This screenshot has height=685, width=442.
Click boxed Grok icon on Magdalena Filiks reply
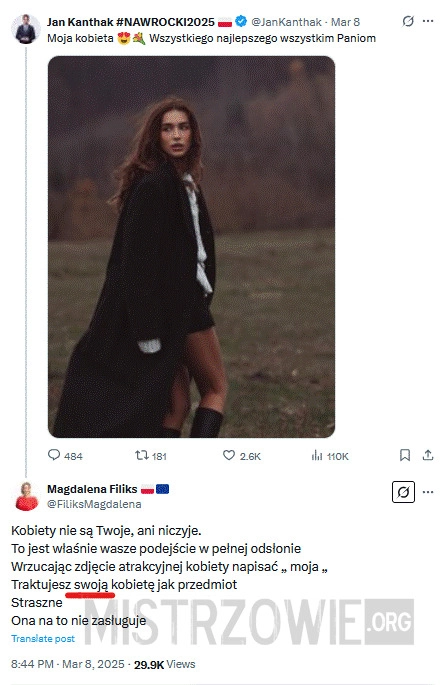point(403,492)
